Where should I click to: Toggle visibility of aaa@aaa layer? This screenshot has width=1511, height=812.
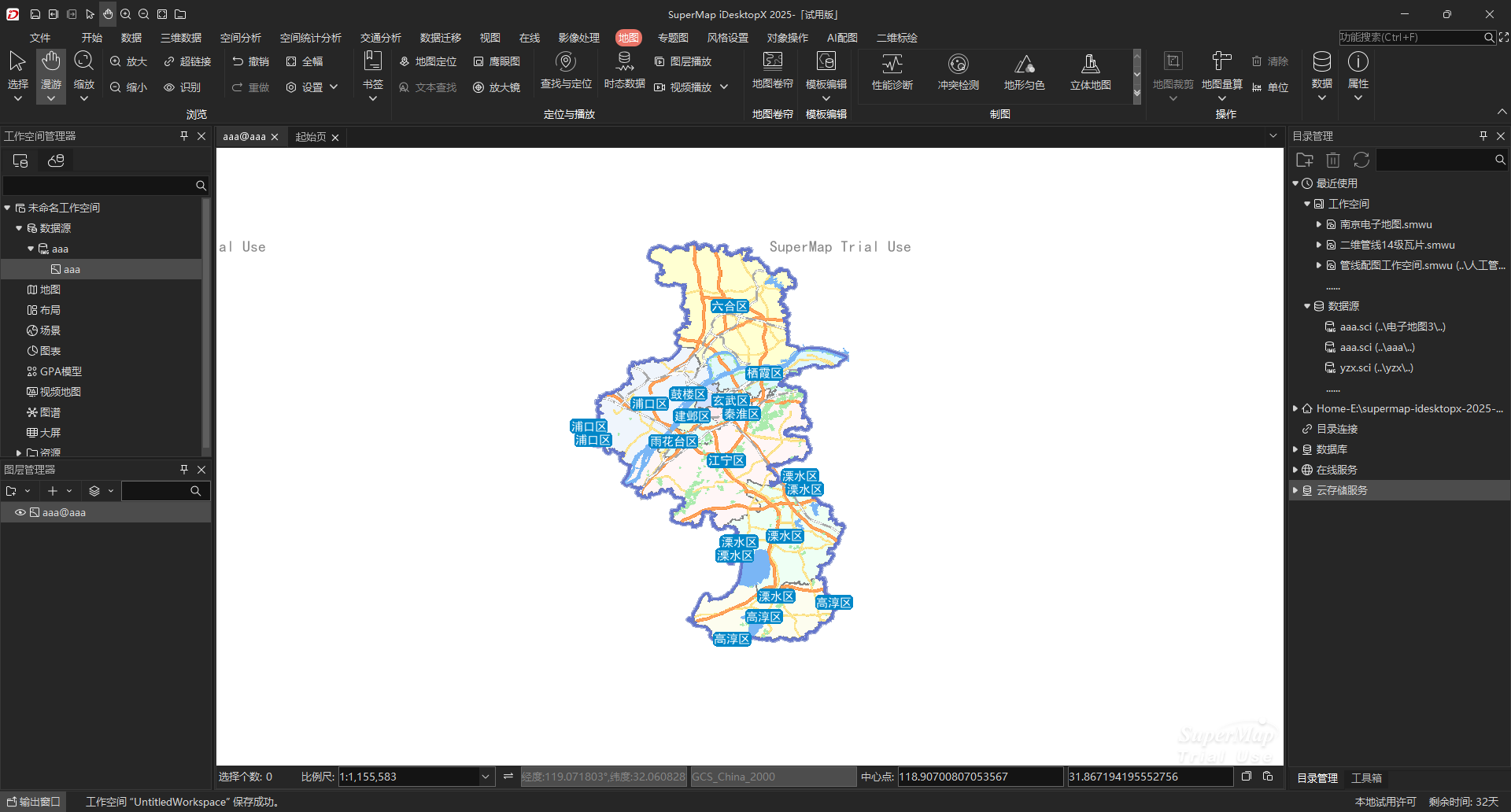tap(20, 512)
